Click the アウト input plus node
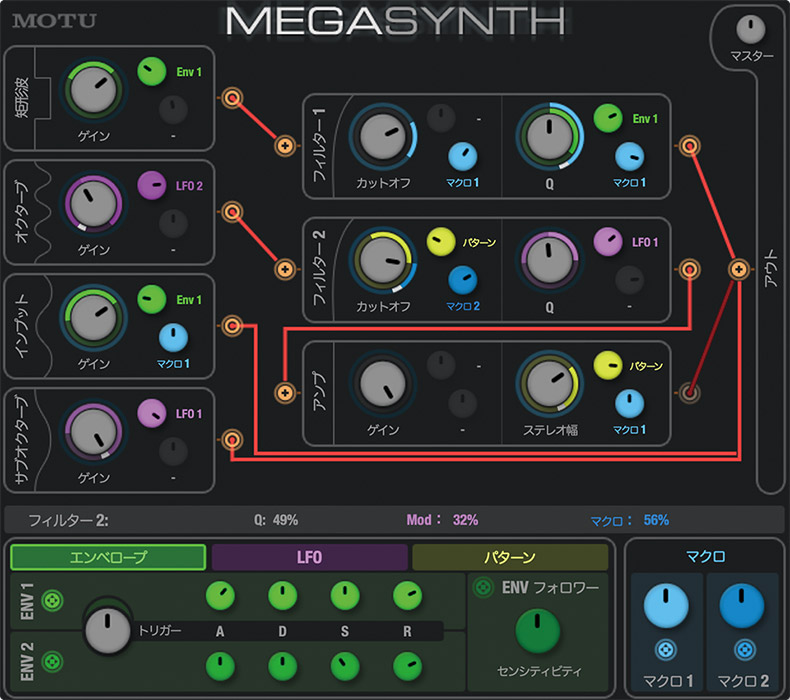 (739, 269)
